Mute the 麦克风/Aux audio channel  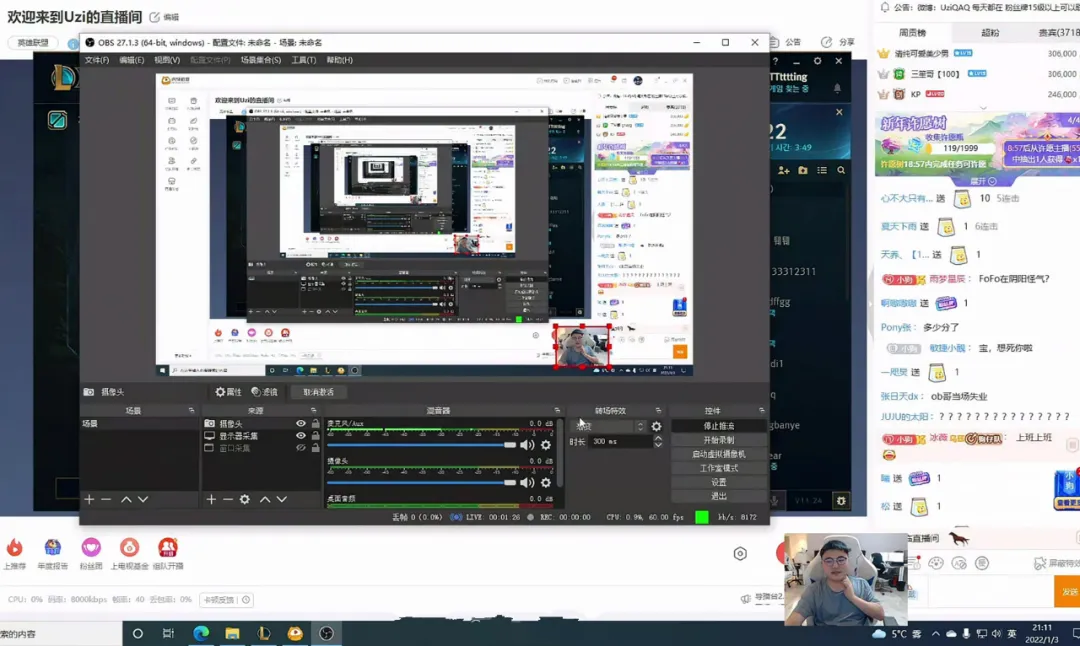[527, 445]
